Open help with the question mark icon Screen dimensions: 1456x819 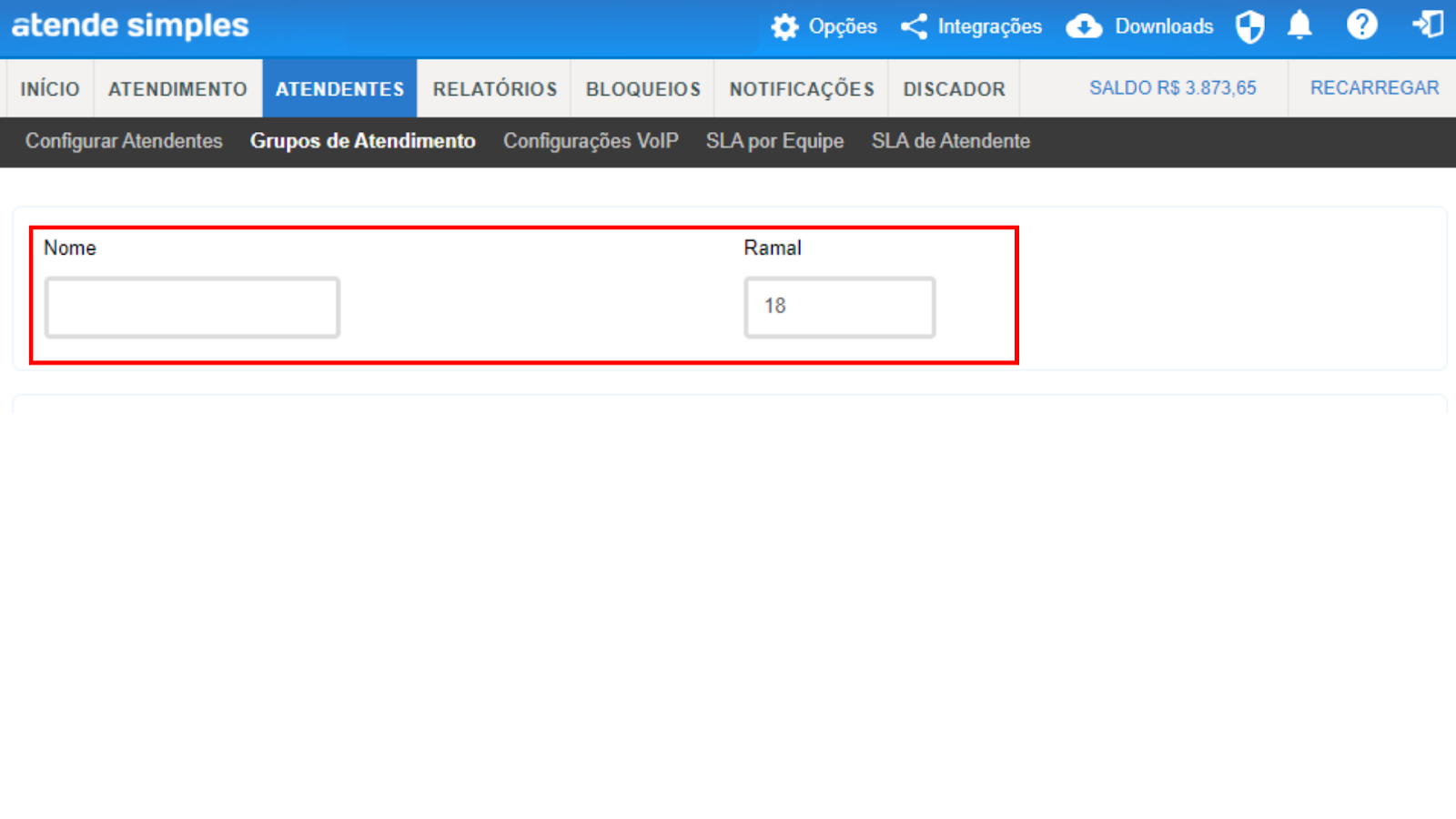1362,25
